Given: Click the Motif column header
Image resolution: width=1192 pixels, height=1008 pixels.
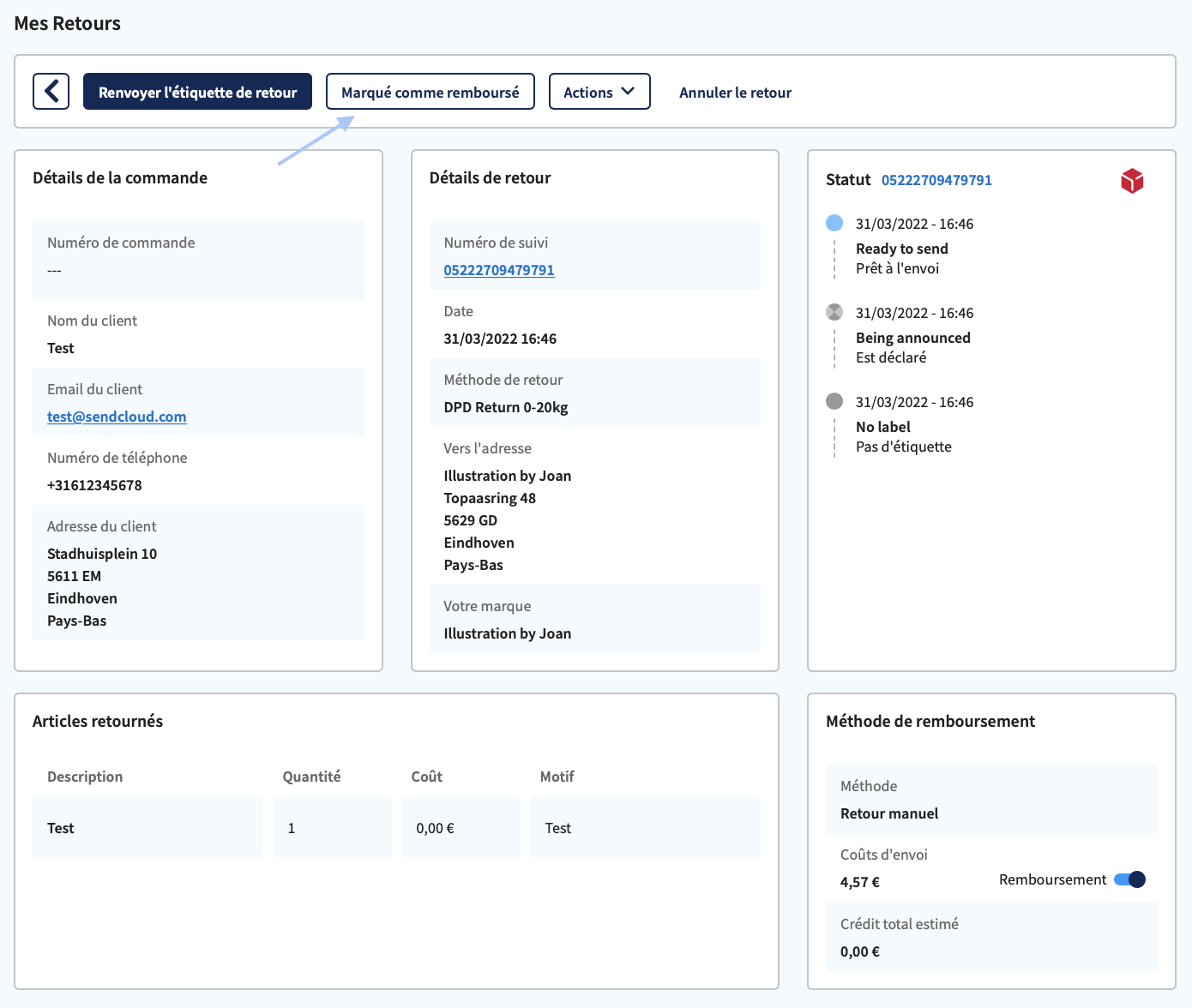Looking at the screenshot, I should 557,777.
